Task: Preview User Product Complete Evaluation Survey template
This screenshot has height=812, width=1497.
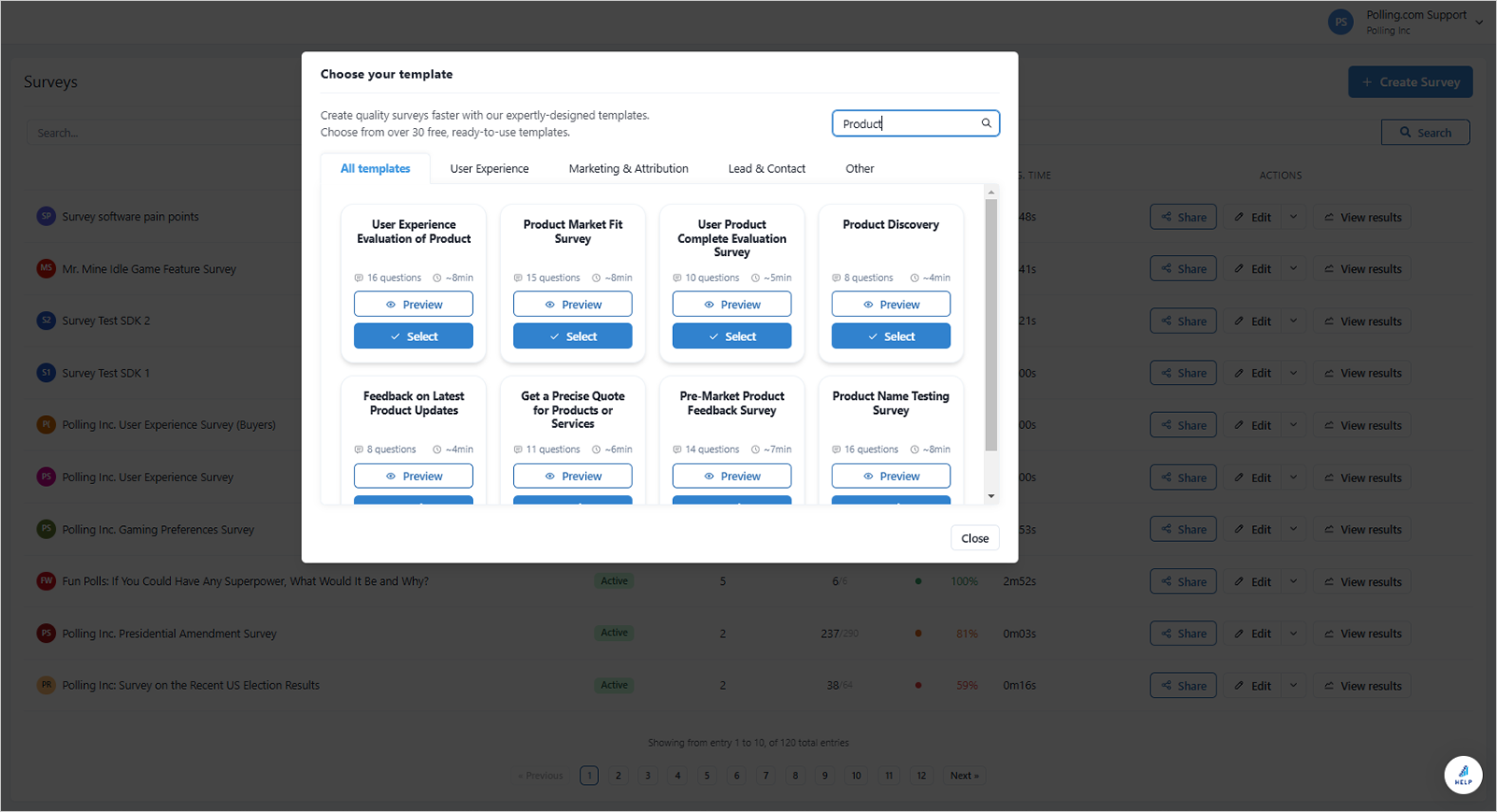Action: point(732,305)
